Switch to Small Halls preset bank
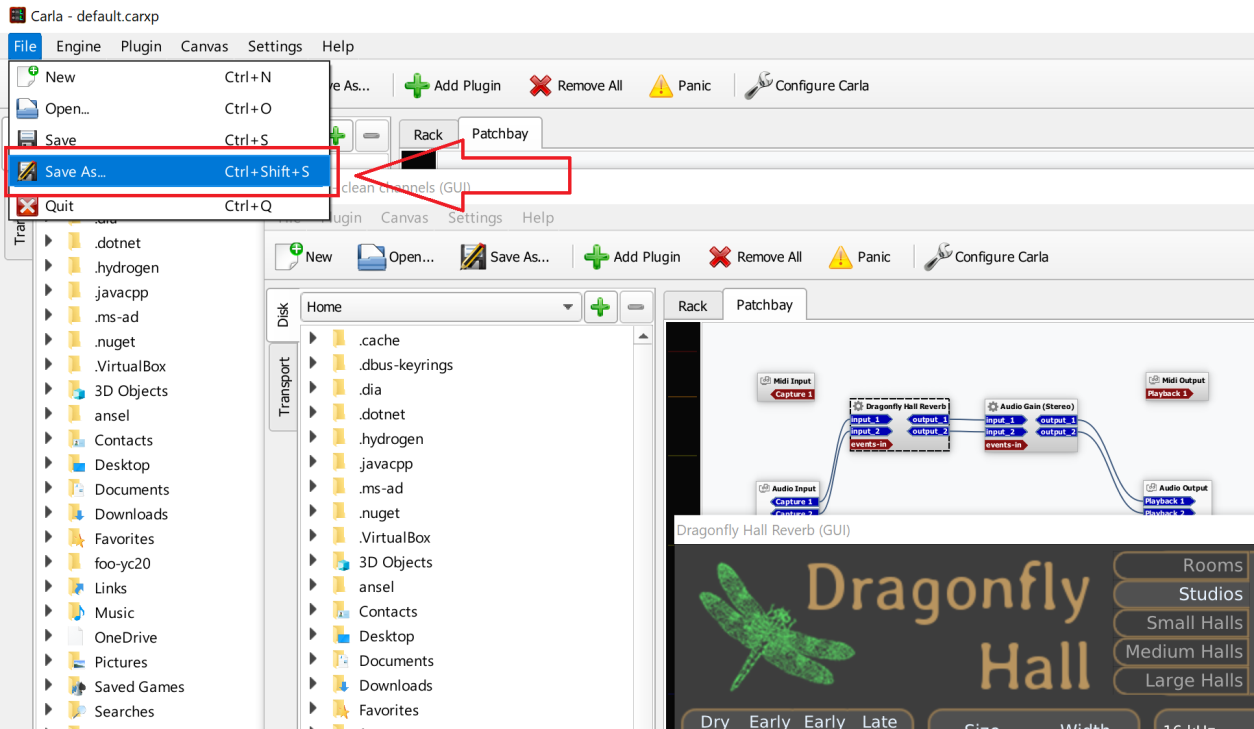 pyautogui.click(x=1180, y=623)
